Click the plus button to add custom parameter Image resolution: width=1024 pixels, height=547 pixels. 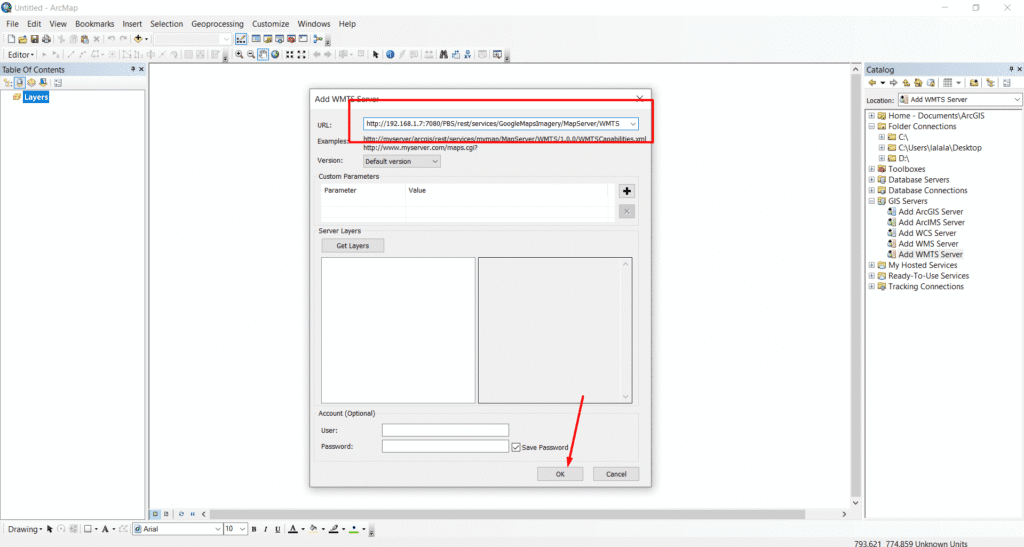click(627, 191)
